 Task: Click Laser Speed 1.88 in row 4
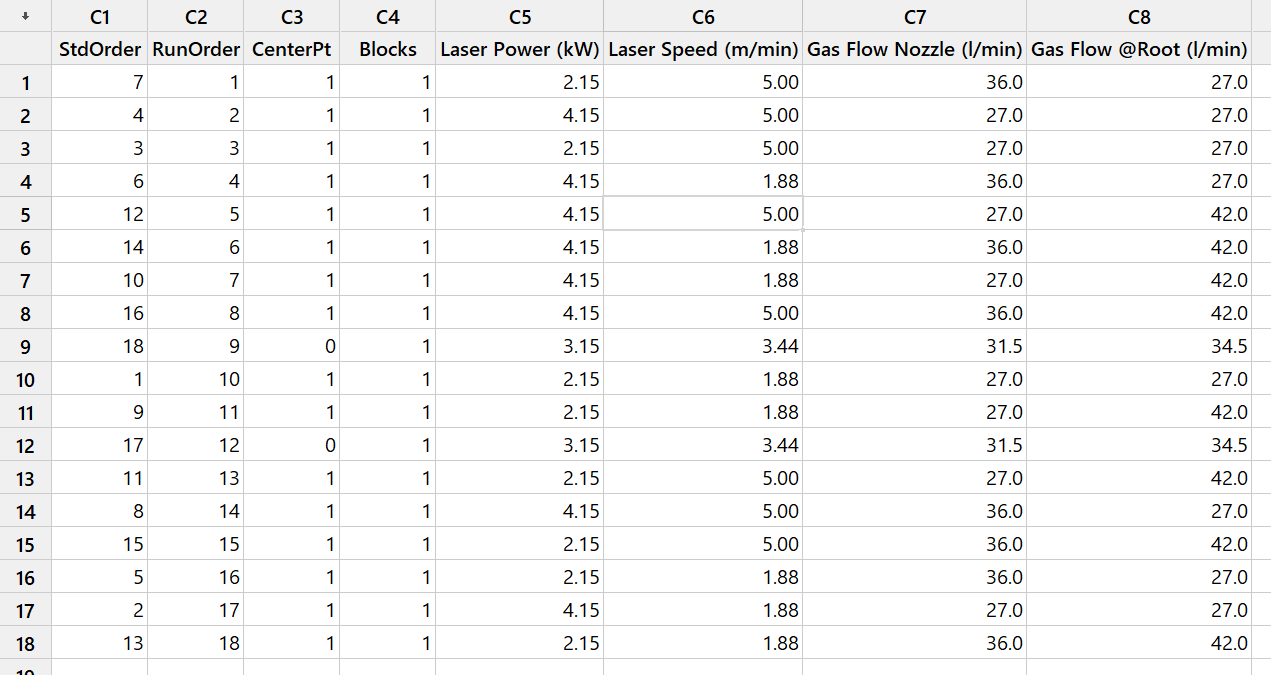point(703,181)
